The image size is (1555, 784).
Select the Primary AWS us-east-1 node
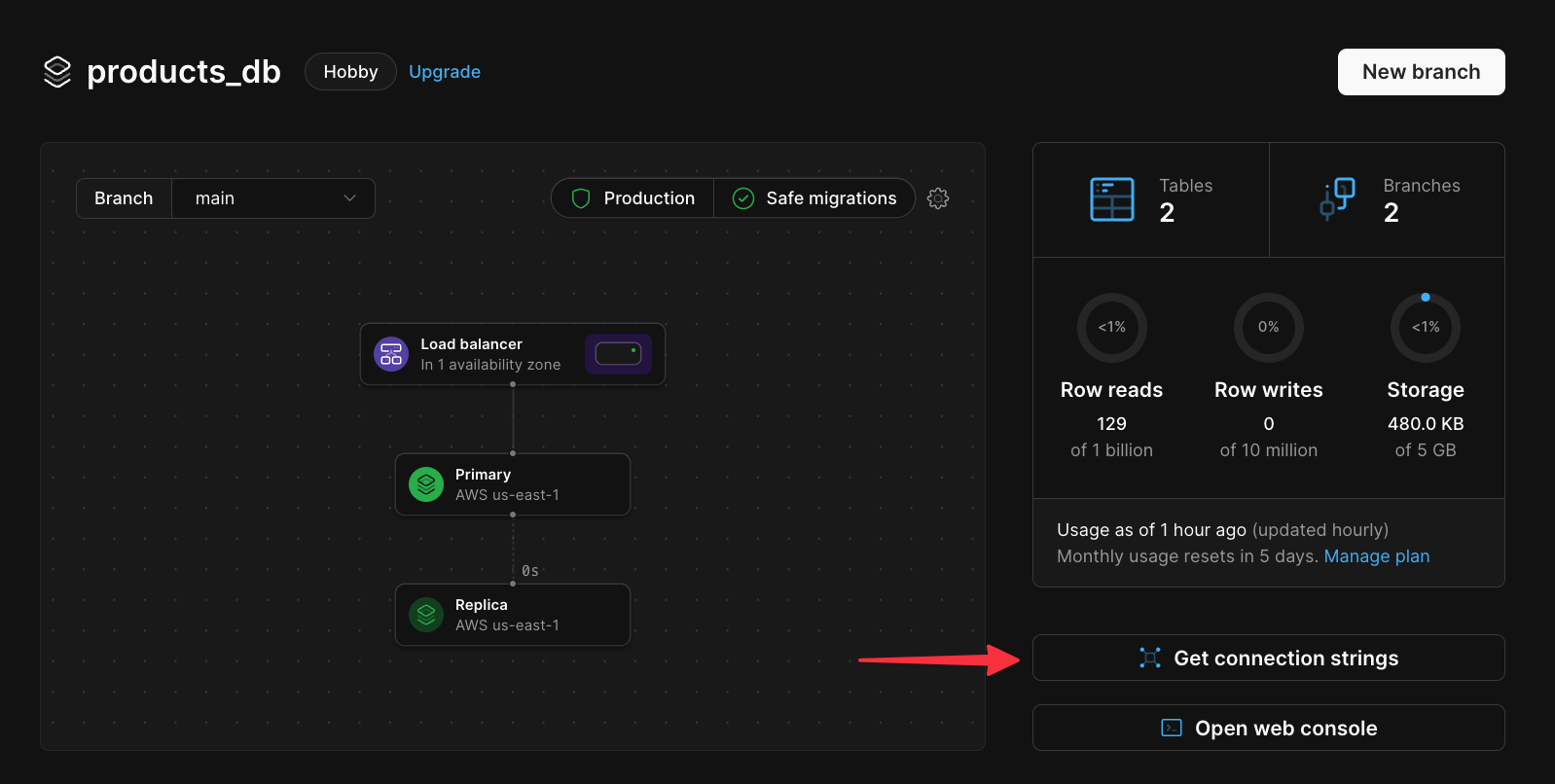coord(513,484)
